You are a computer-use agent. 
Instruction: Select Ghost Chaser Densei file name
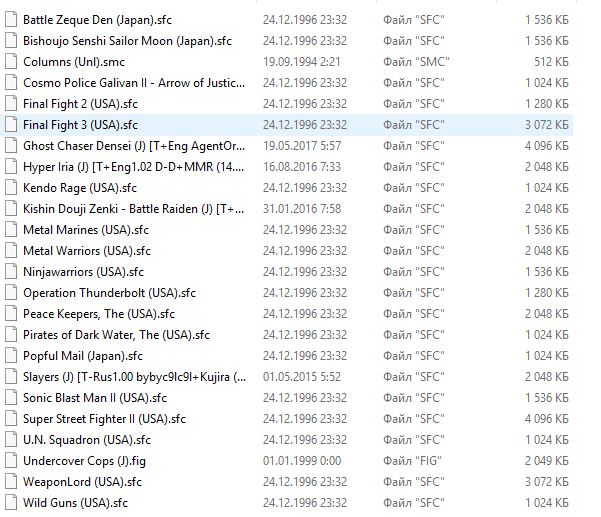point(134,146)
